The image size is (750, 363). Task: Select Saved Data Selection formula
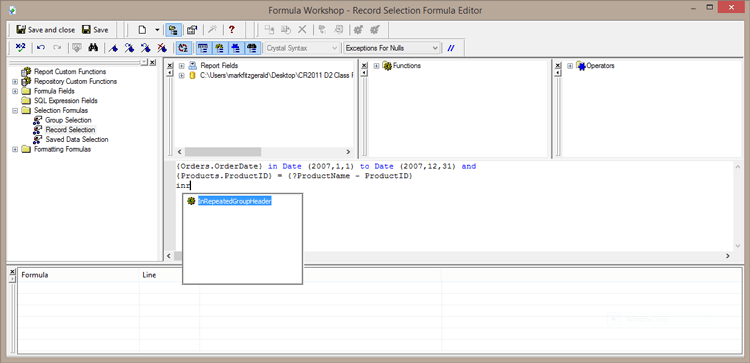pos(77,139)
